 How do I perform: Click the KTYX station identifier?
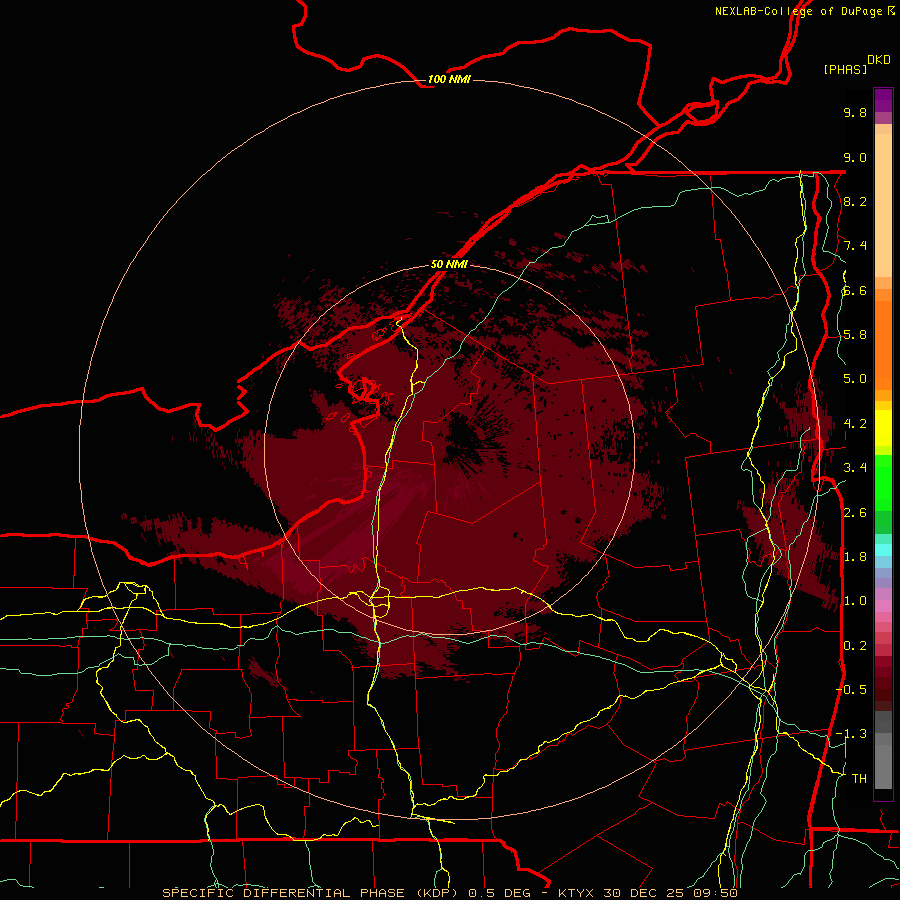coord(576,893)
